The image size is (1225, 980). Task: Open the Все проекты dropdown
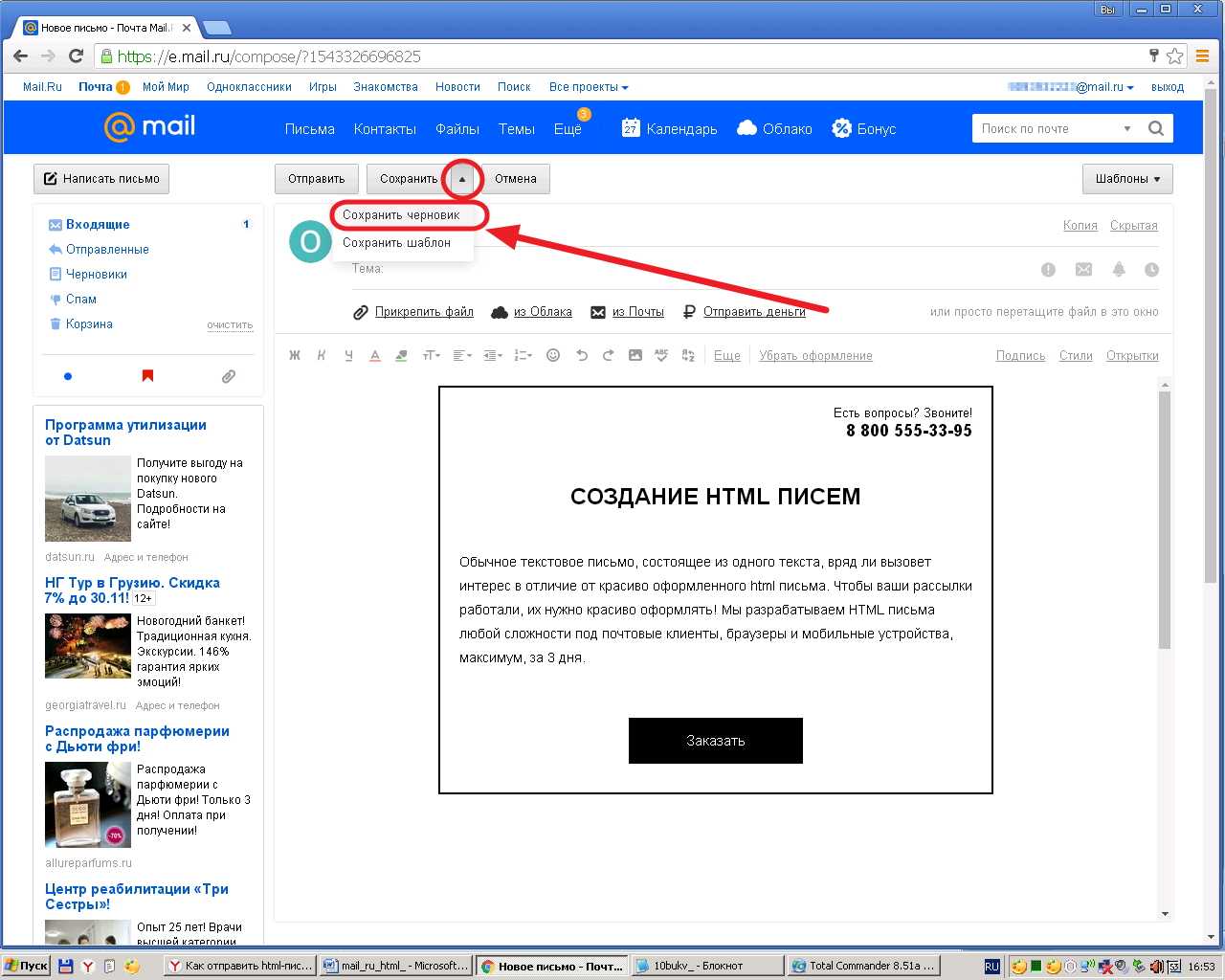(588, 87)
